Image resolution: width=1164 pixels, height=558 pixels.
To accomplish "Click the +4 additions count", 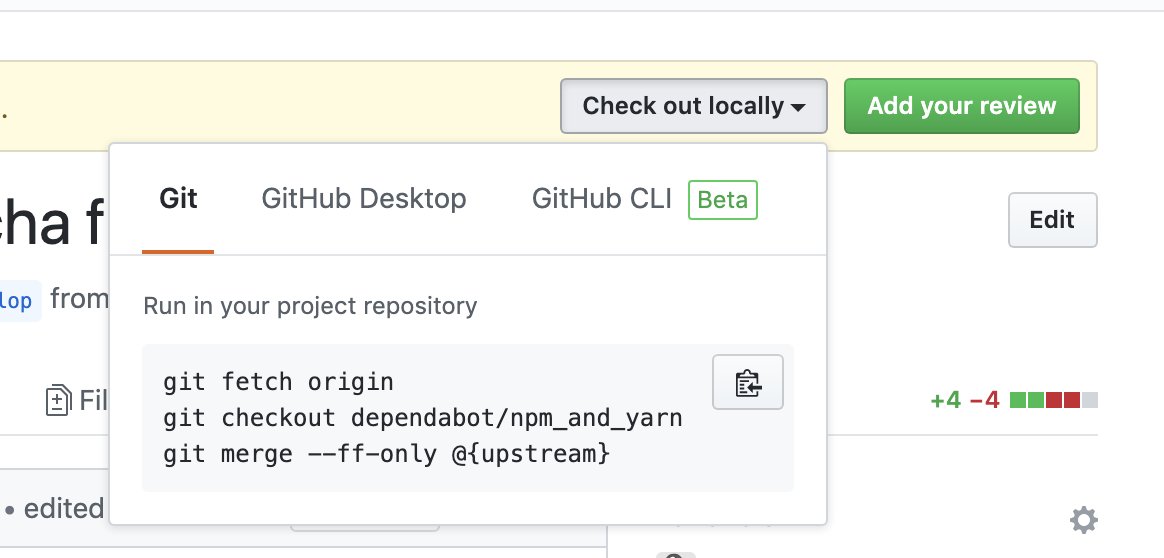I will pyautogui.click(x=946, y=401).
